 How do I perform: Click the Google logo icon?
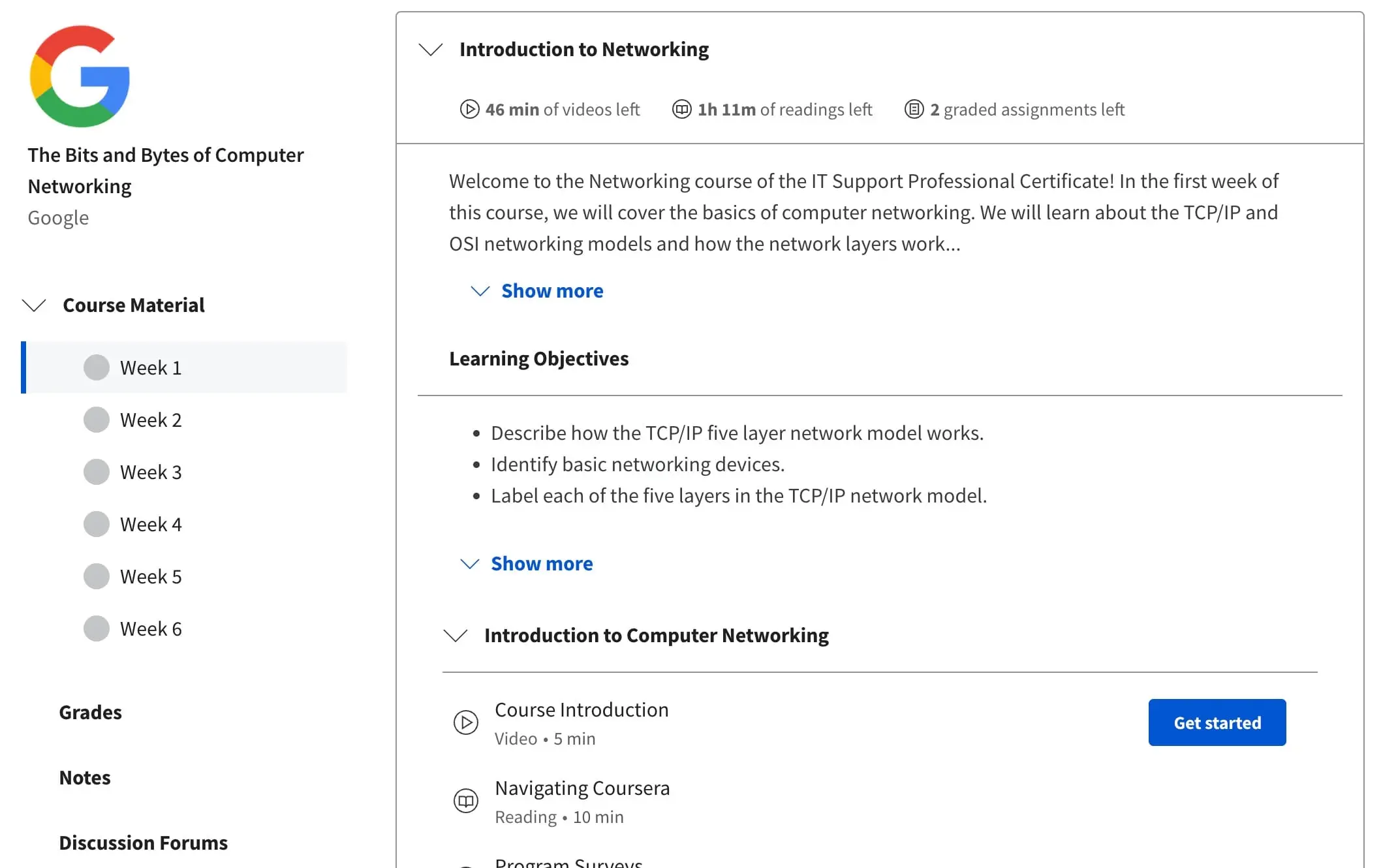[80, 76]
